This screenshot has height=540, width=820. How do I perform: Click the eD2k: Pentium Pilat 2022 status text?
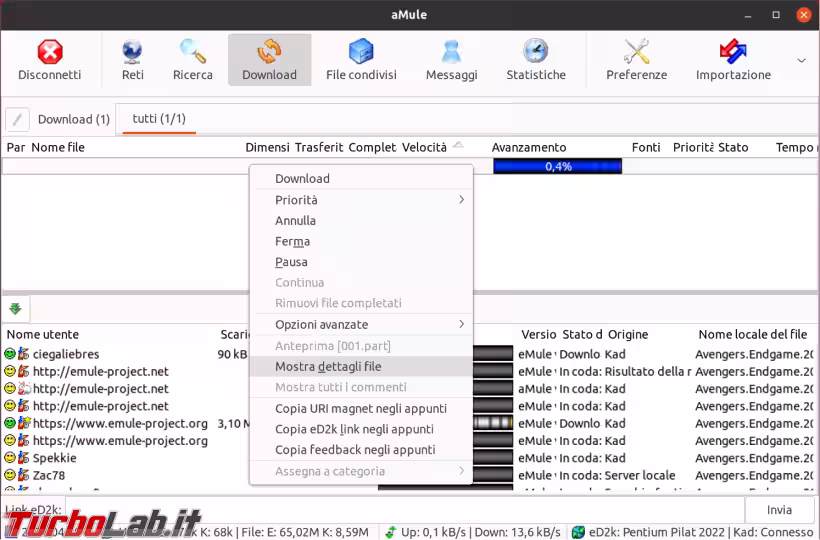point(657,532)
